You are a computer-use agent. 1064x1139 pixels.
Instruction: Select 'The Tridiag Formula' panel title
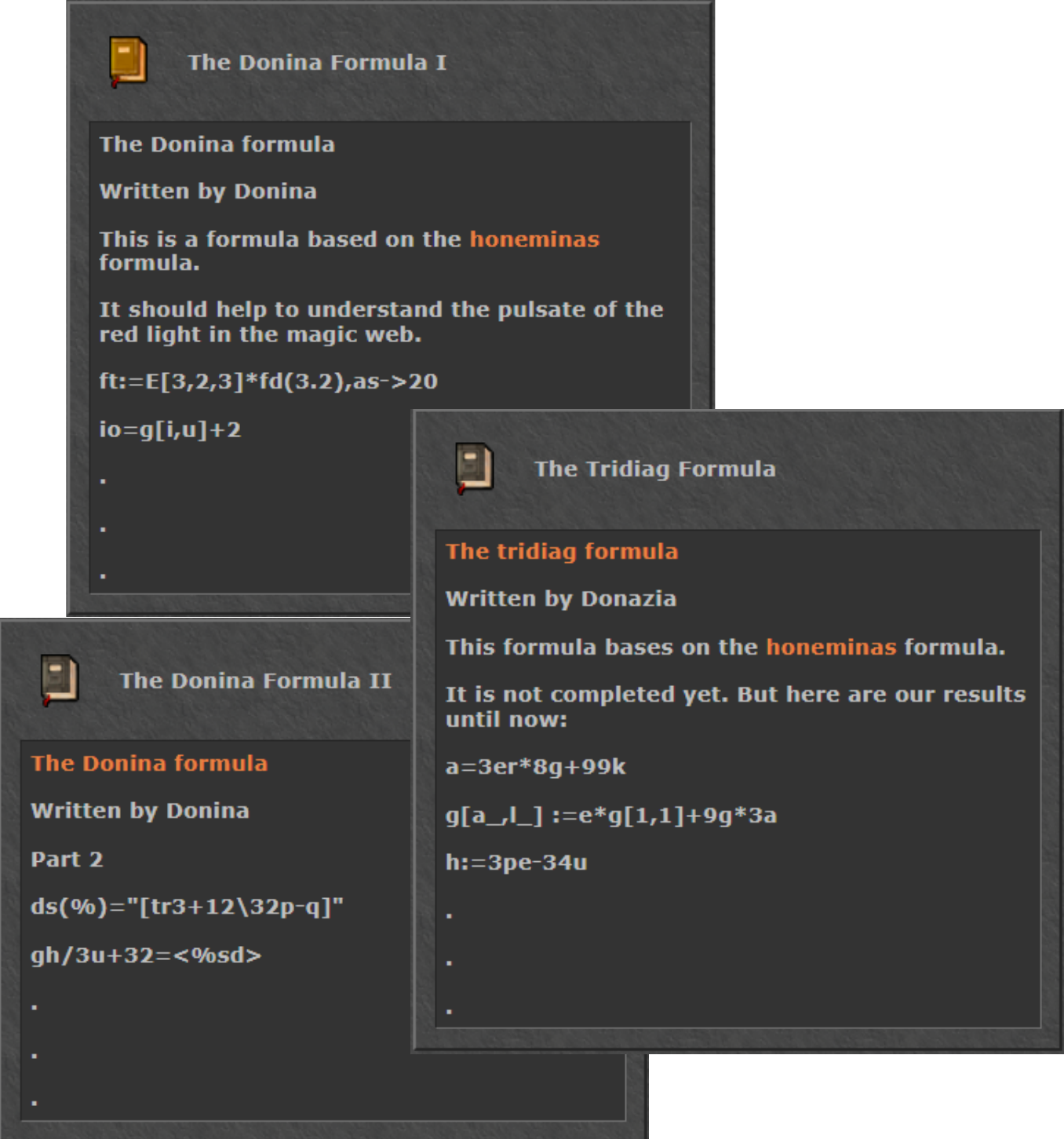tap(654, 469)
